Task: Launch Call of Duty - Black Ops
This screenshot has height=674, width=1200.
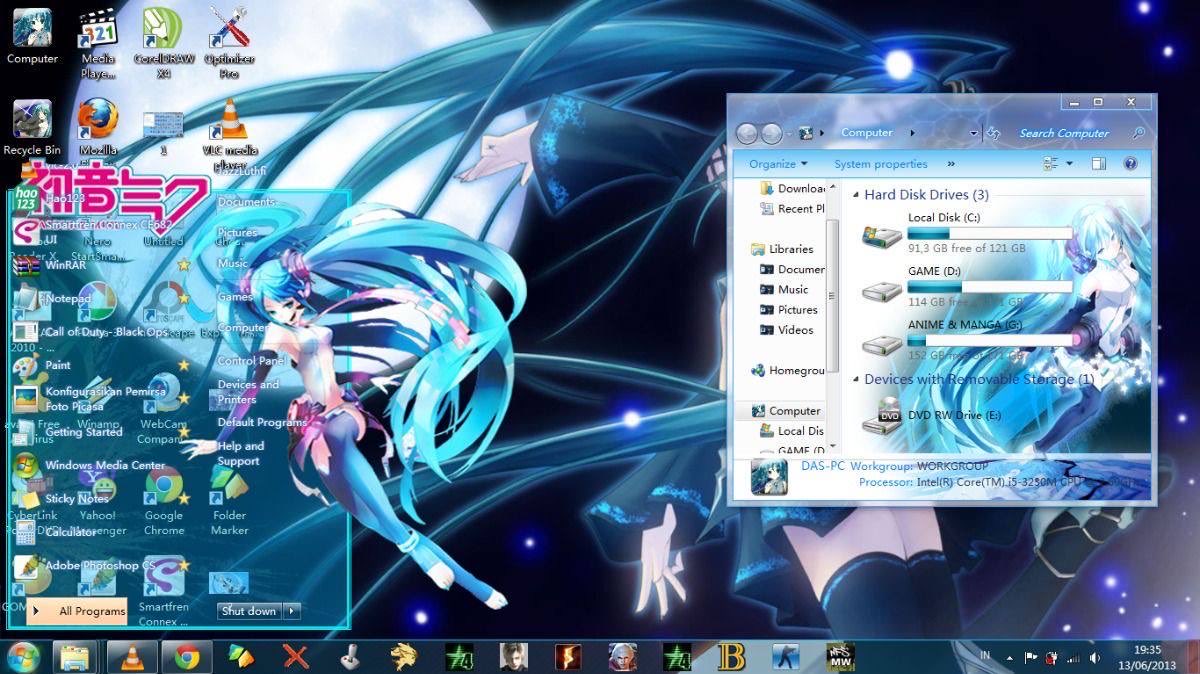Action: click(92, 332)
